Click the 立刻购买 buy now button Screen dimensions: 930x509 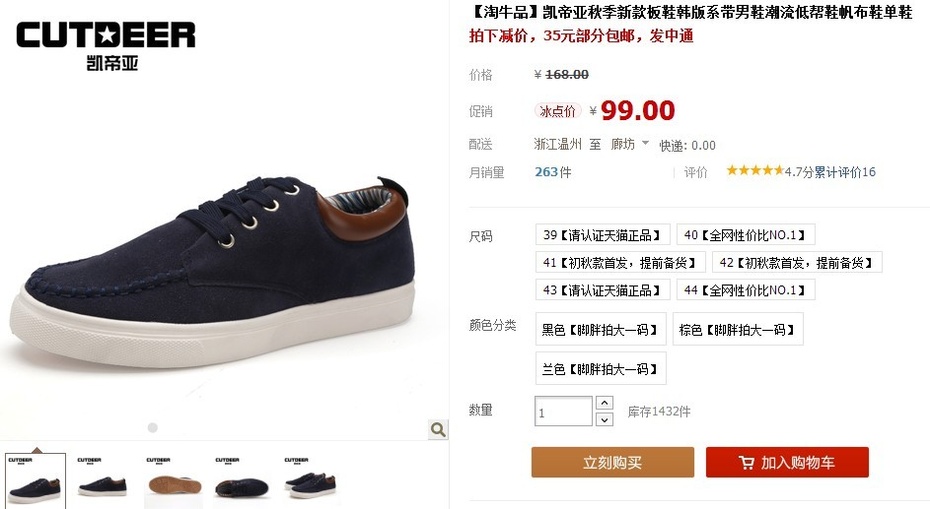(x=612, y=462)
